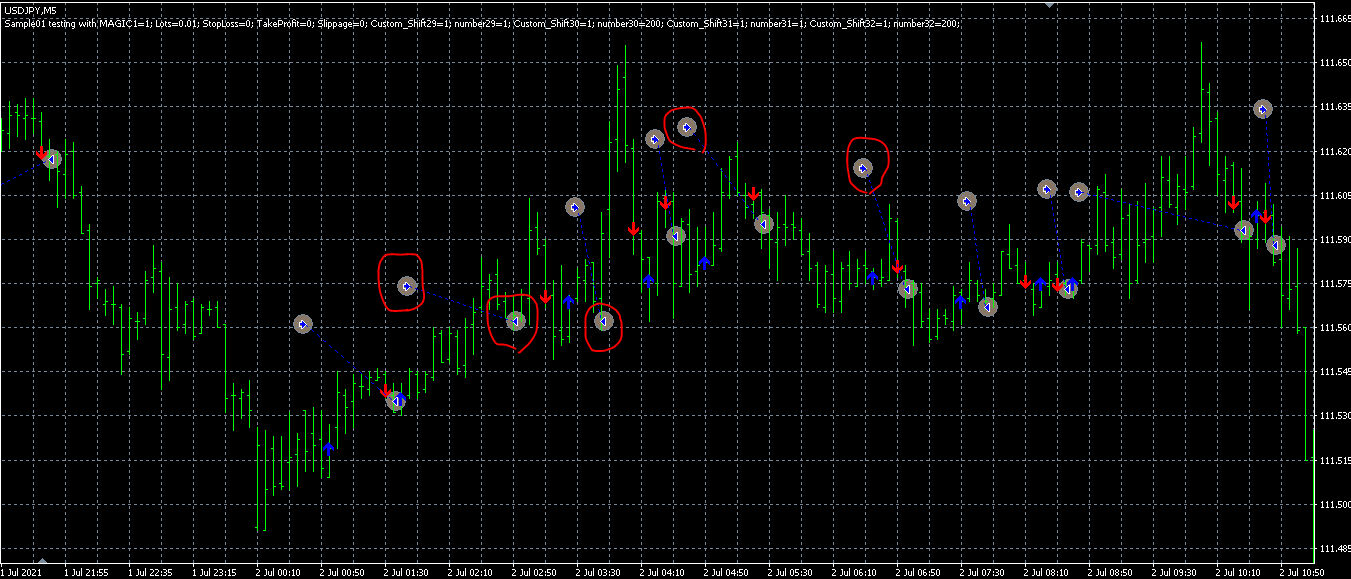Click the red-circled trade marker near 111.575

[407, 286]
